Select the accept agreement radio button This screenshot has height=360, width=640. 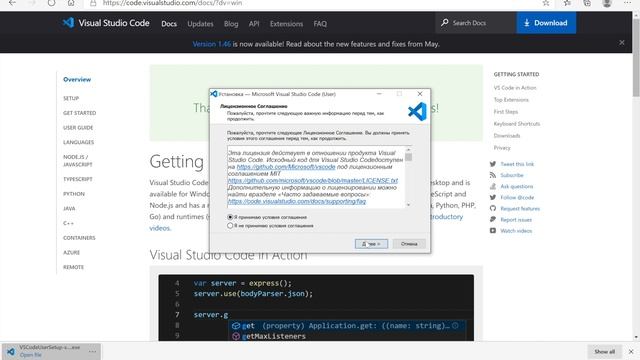click(230, 217)
